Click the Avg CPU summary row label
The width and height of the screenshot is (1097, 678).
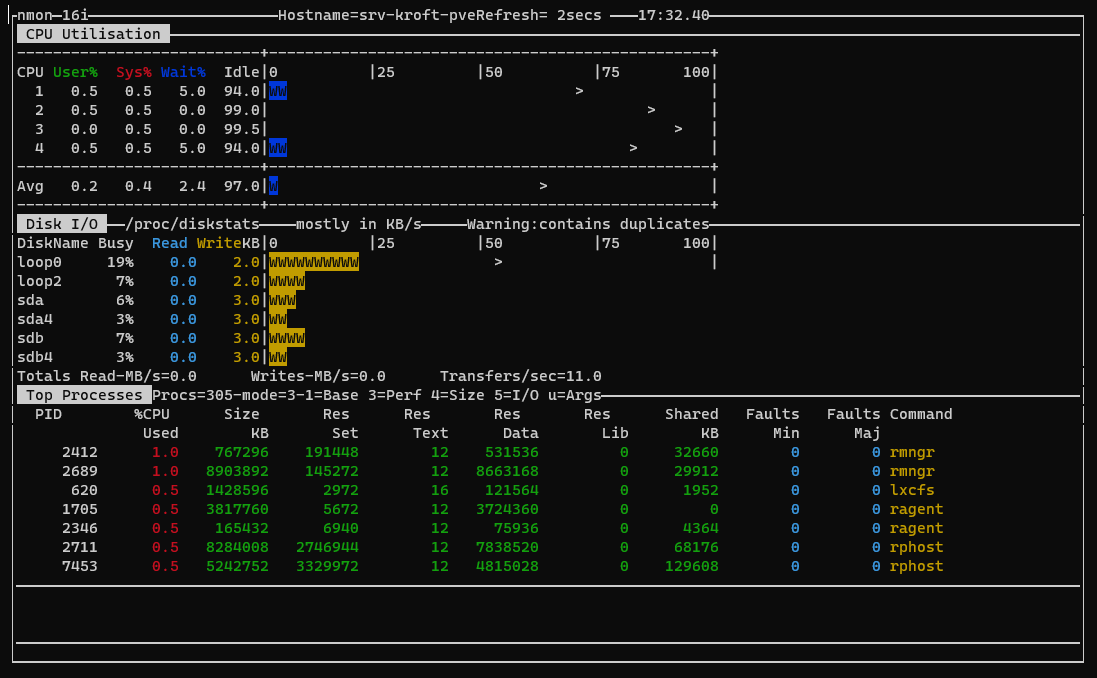[30, 186]
